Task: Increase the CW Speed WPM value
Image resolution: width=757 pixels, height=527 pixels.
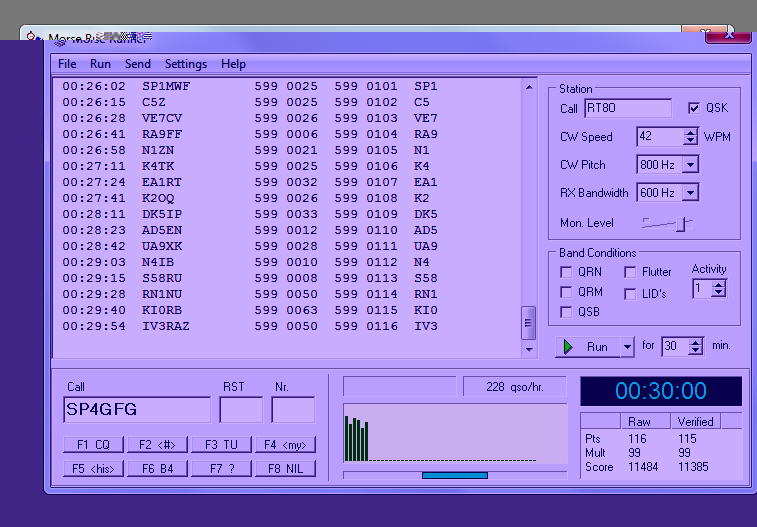Action: (691, 132)
